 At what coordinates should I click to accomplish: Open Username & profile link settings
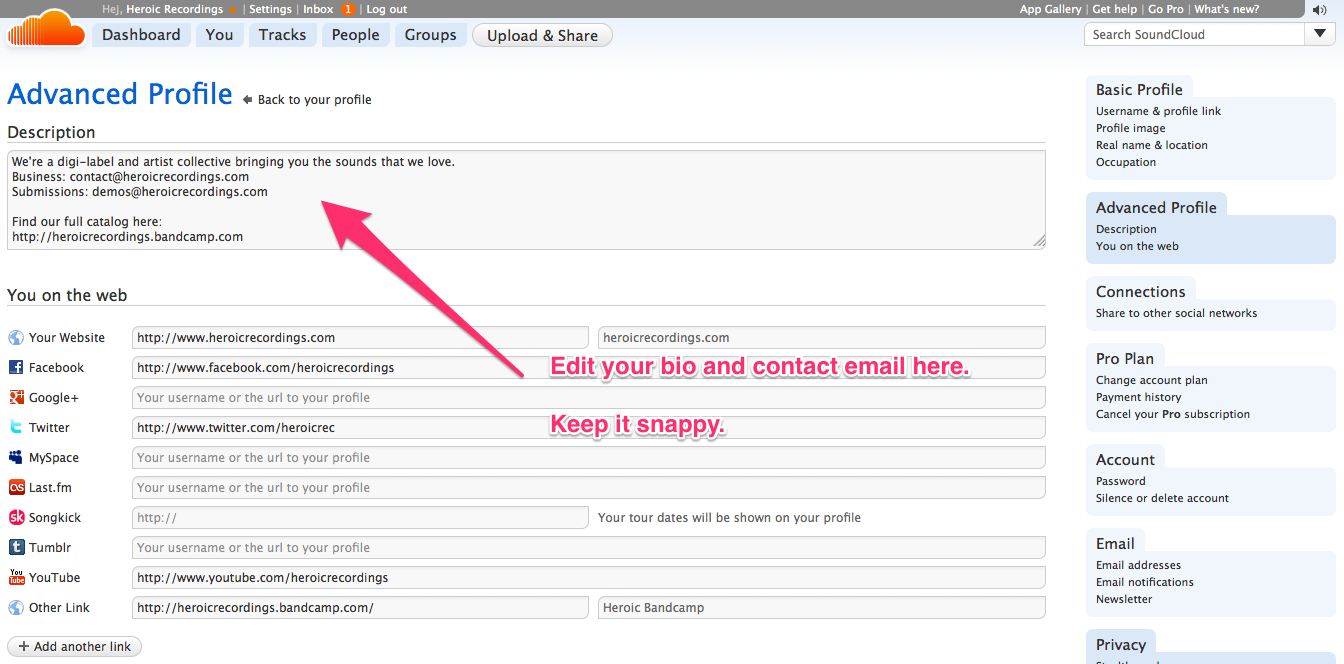(1158, 111)
